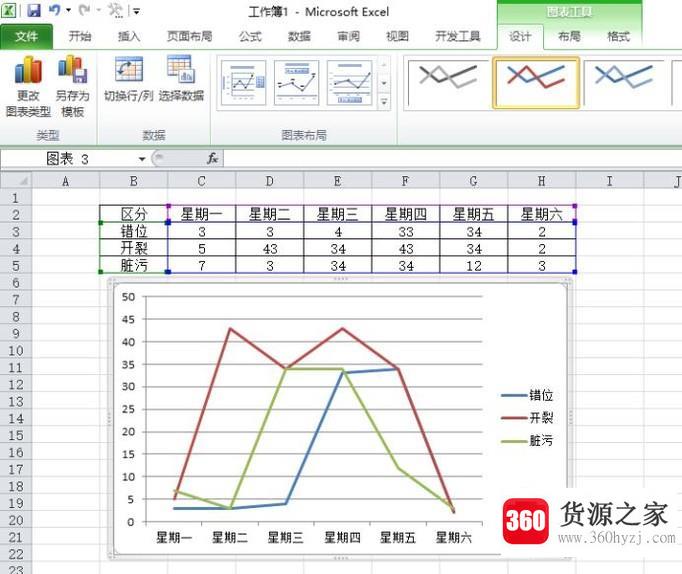This screenshot has height=574, width=682.
Task: Expand the chart layouts gallery more arrow
Action: point(384,102)
